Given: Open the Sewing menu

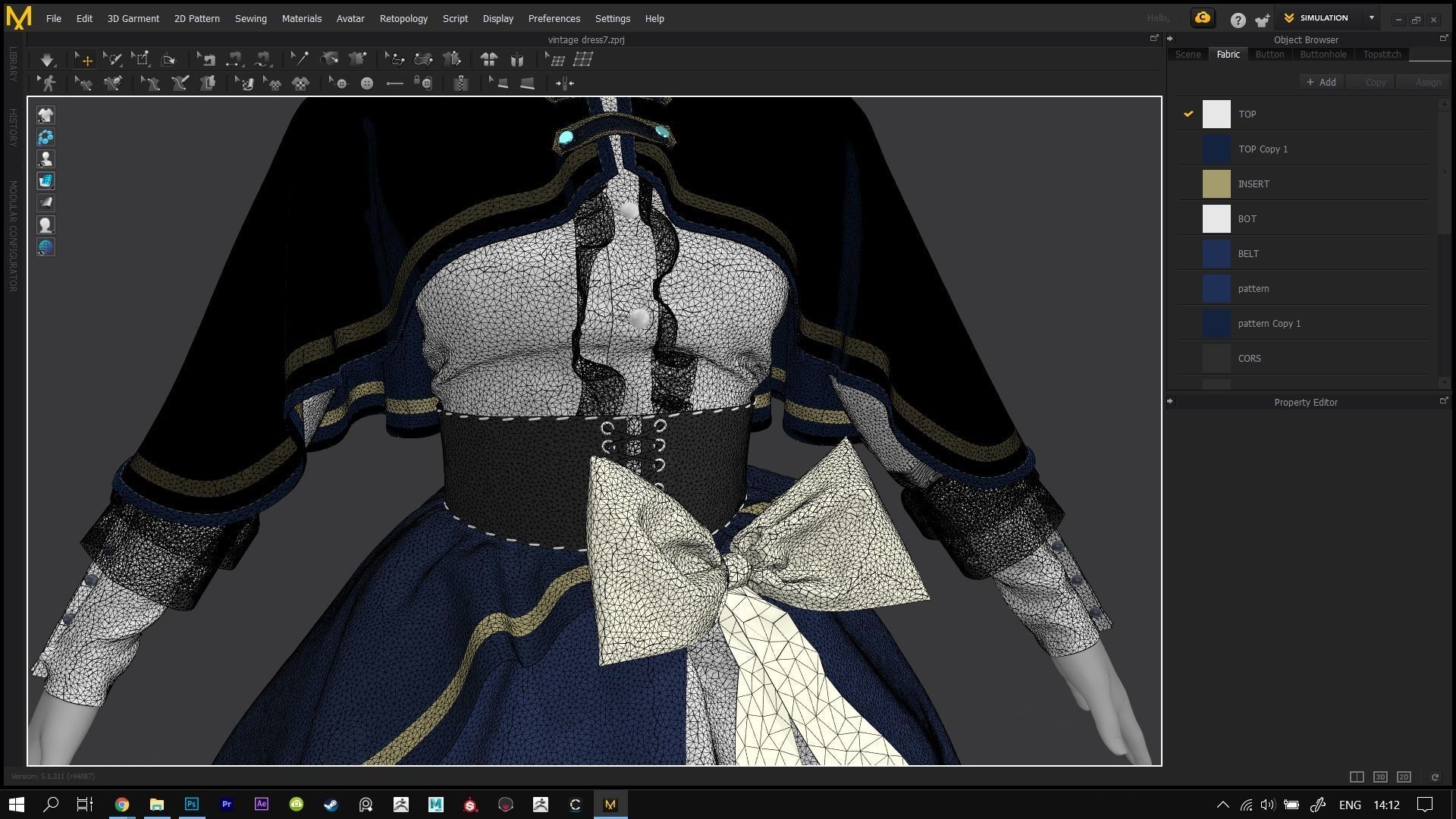Looking at the screenshot, I should pos(250,18).
